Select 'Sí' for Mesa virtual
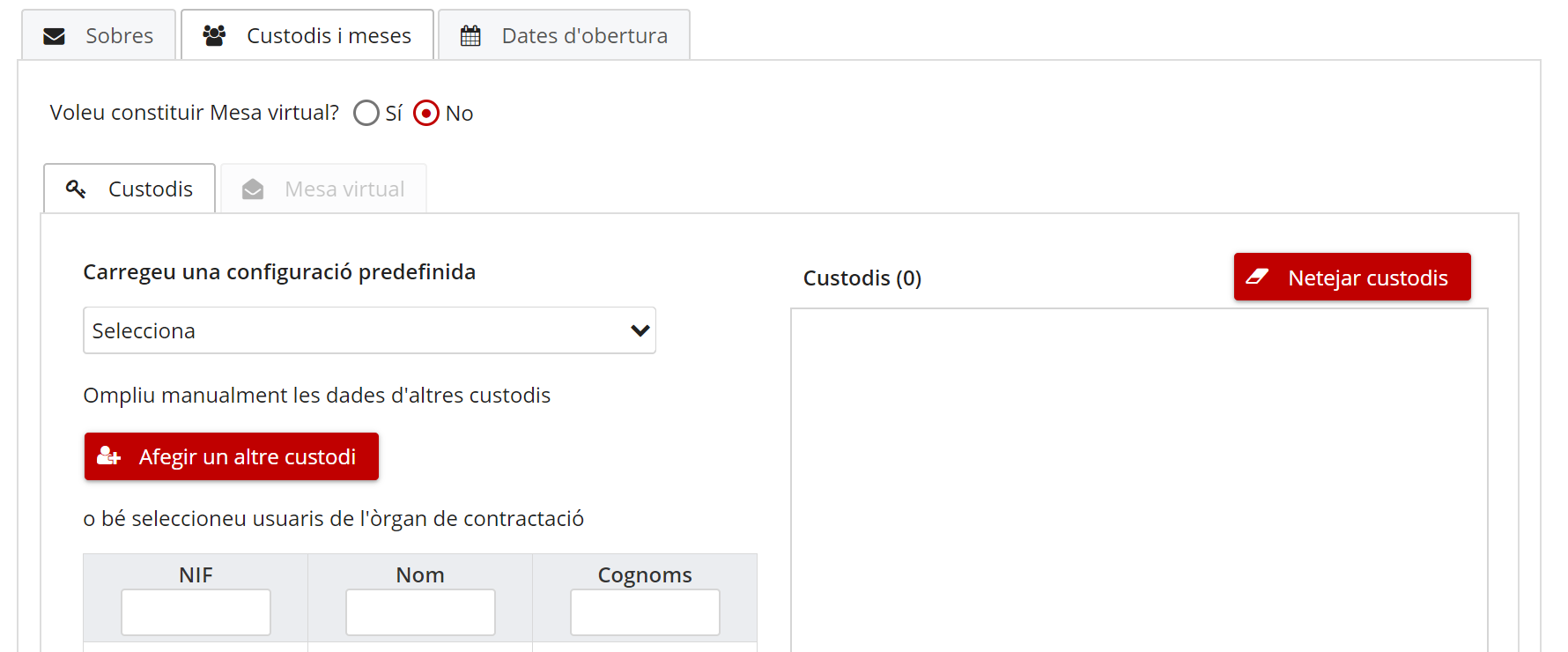Image resolution: width=1568 pixels, height=652 pixels. (366, 113)
